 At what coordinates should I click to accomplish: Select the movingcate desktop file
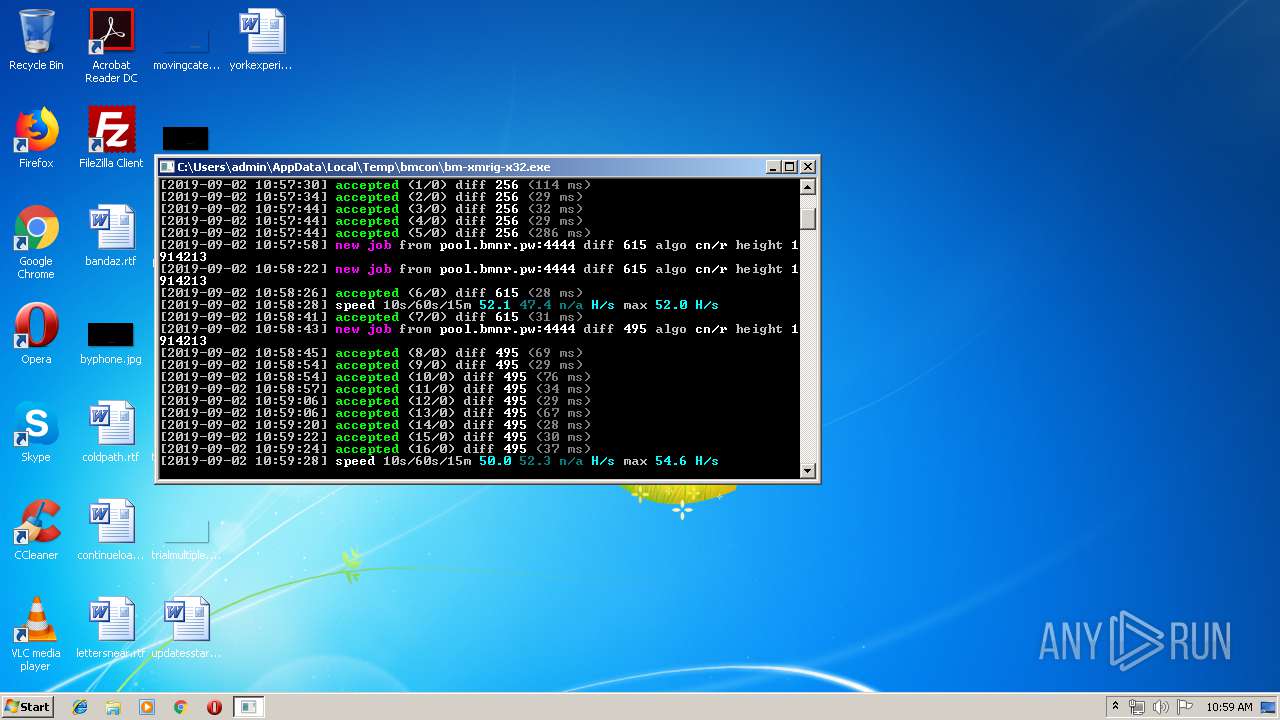point(186,46)
